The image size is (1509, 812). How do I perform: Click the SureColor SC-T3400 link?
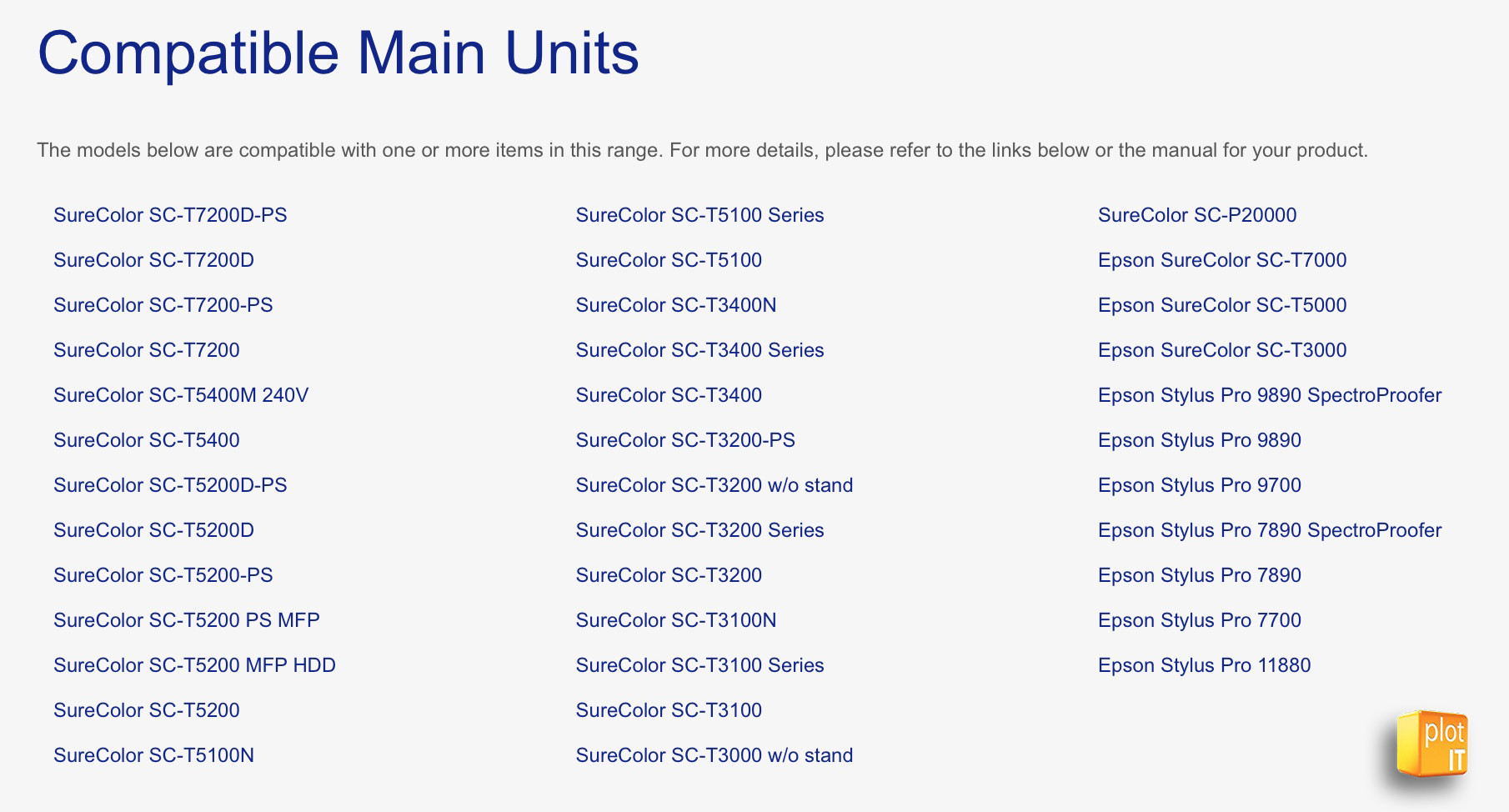pos(669,395)
